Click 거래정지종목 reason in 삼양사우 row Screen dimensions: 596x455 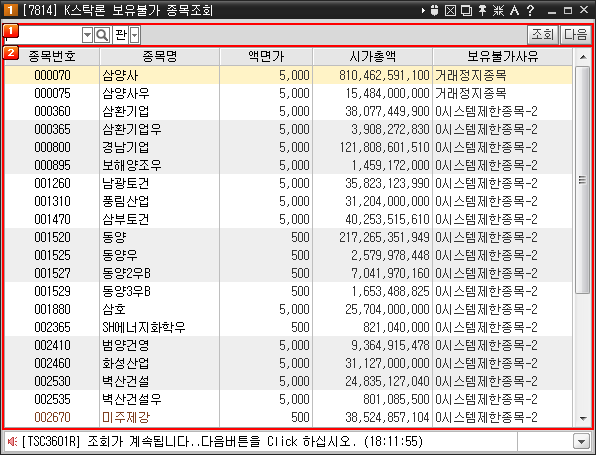(471, 94)
